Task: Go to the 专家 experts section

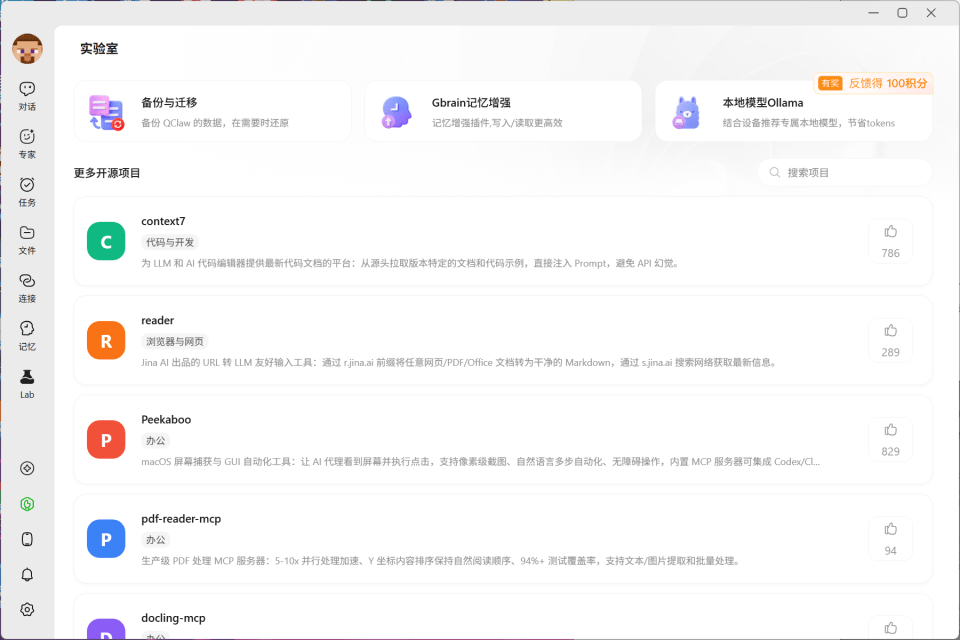Action: pos(27,144)
